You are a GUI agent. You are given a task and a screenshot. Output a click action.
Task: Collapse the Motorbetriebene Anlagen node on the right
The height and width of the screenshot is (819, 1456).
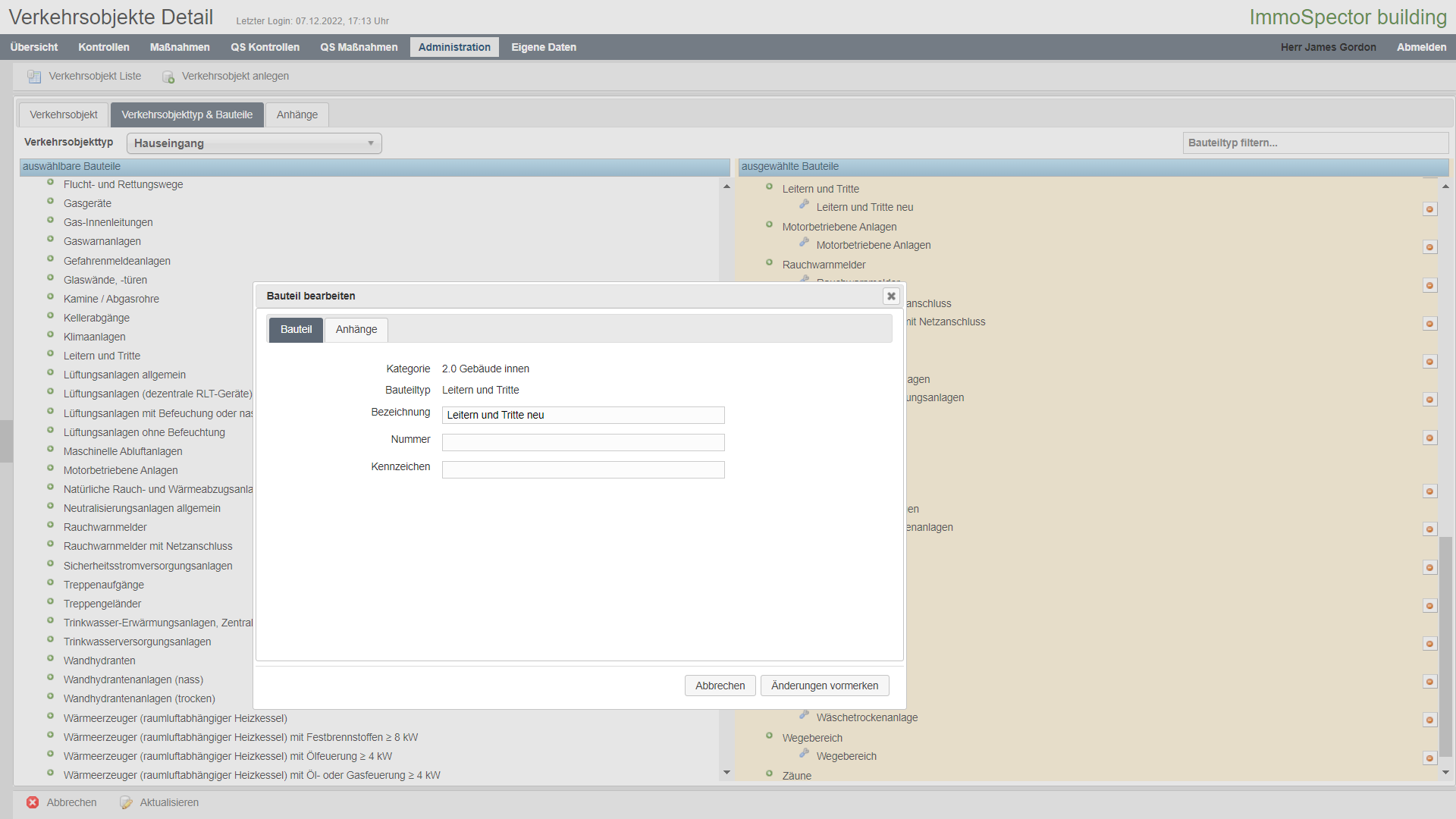point(769,225)
